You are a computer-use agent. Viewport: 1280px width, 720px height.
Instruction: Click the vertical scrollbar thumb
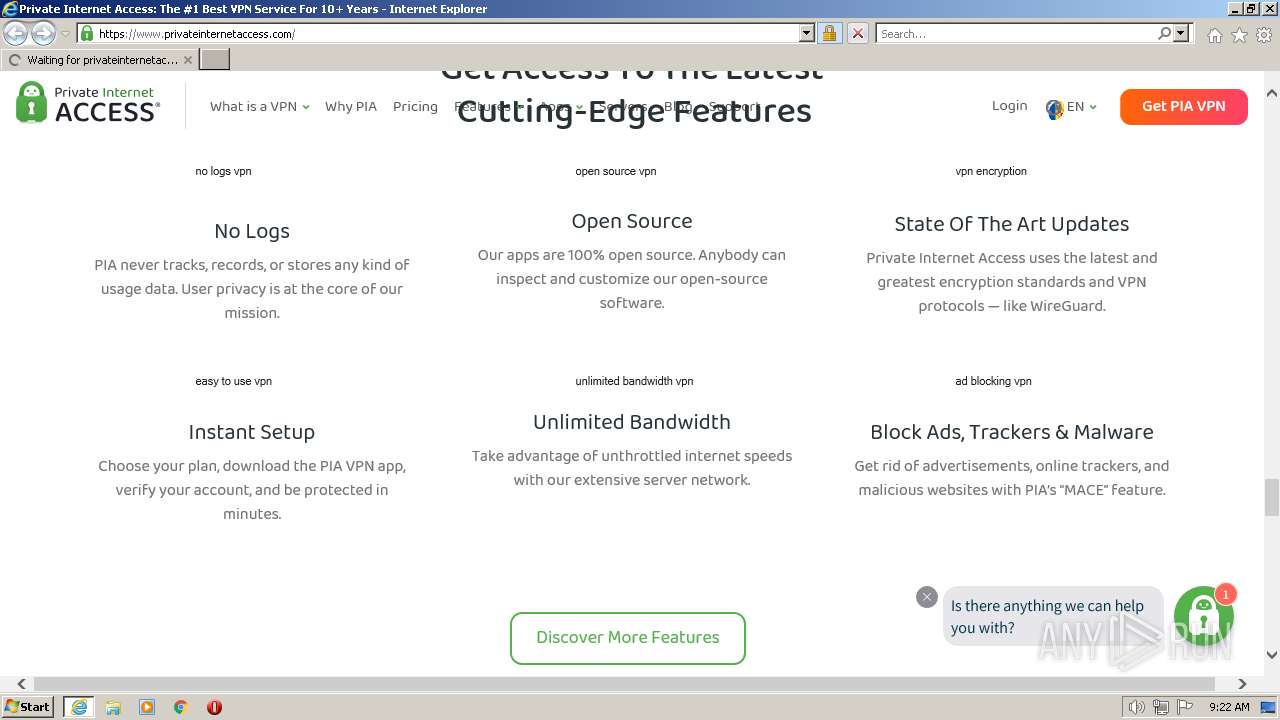(x=1272, y=496)
